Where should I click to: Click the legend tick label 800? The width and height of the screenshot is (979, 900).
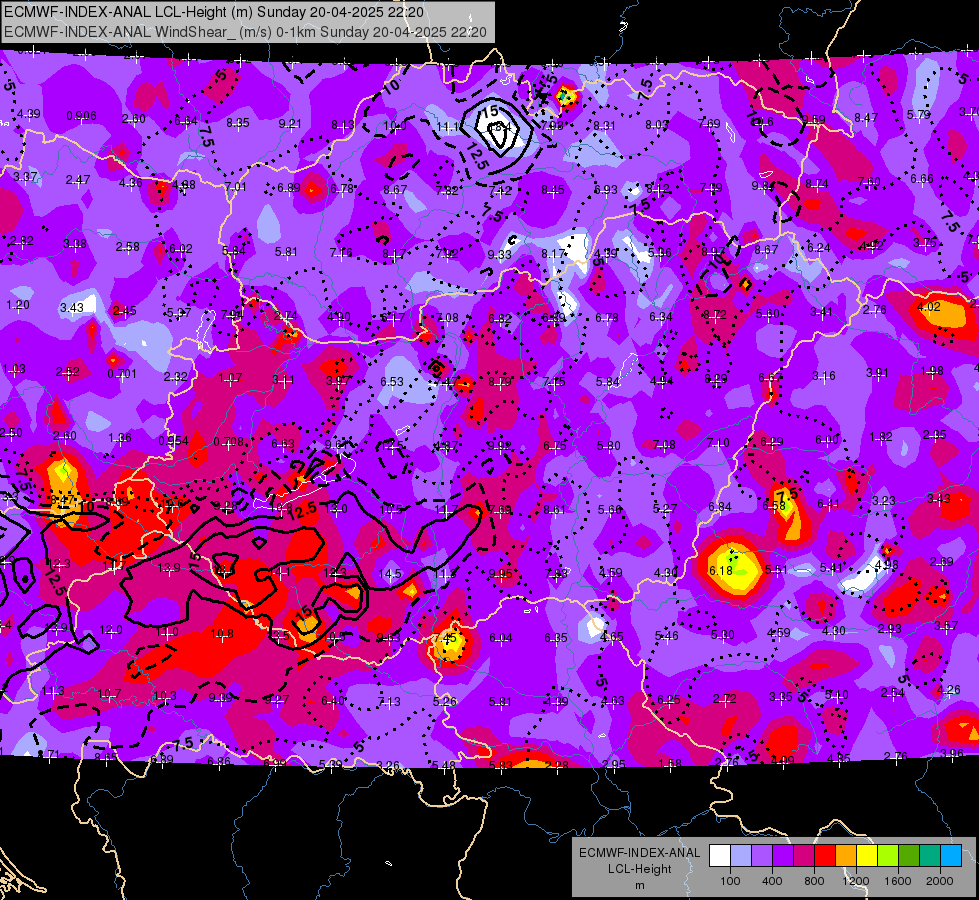click(814, 881)
